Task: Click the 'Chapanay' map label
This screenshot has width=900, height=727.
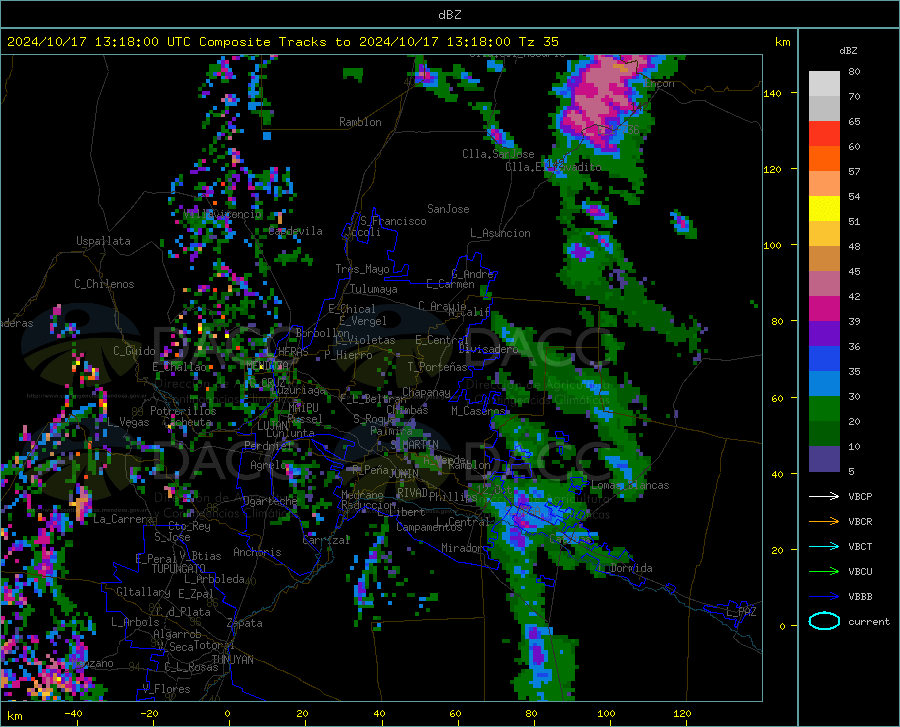Action: pyautogui.click(x=426, y=392)
